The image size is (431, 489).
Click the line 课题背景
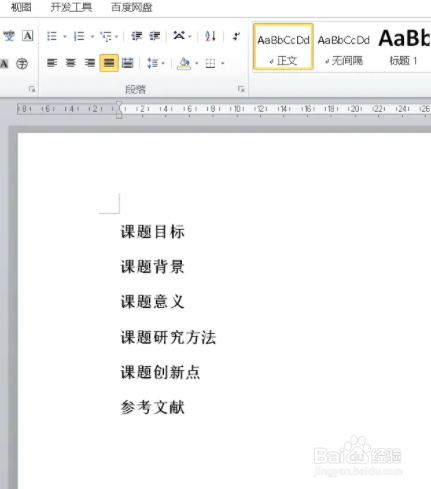coord(153,267)
